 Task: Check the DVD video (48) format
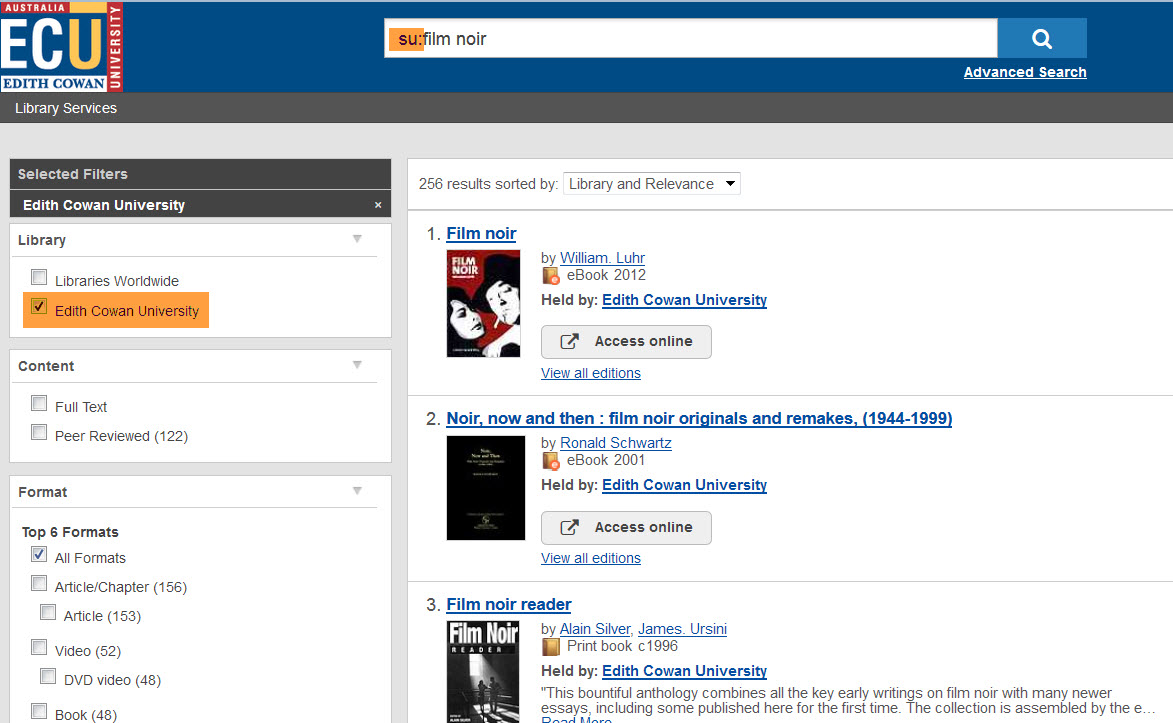tap(48, 677)
